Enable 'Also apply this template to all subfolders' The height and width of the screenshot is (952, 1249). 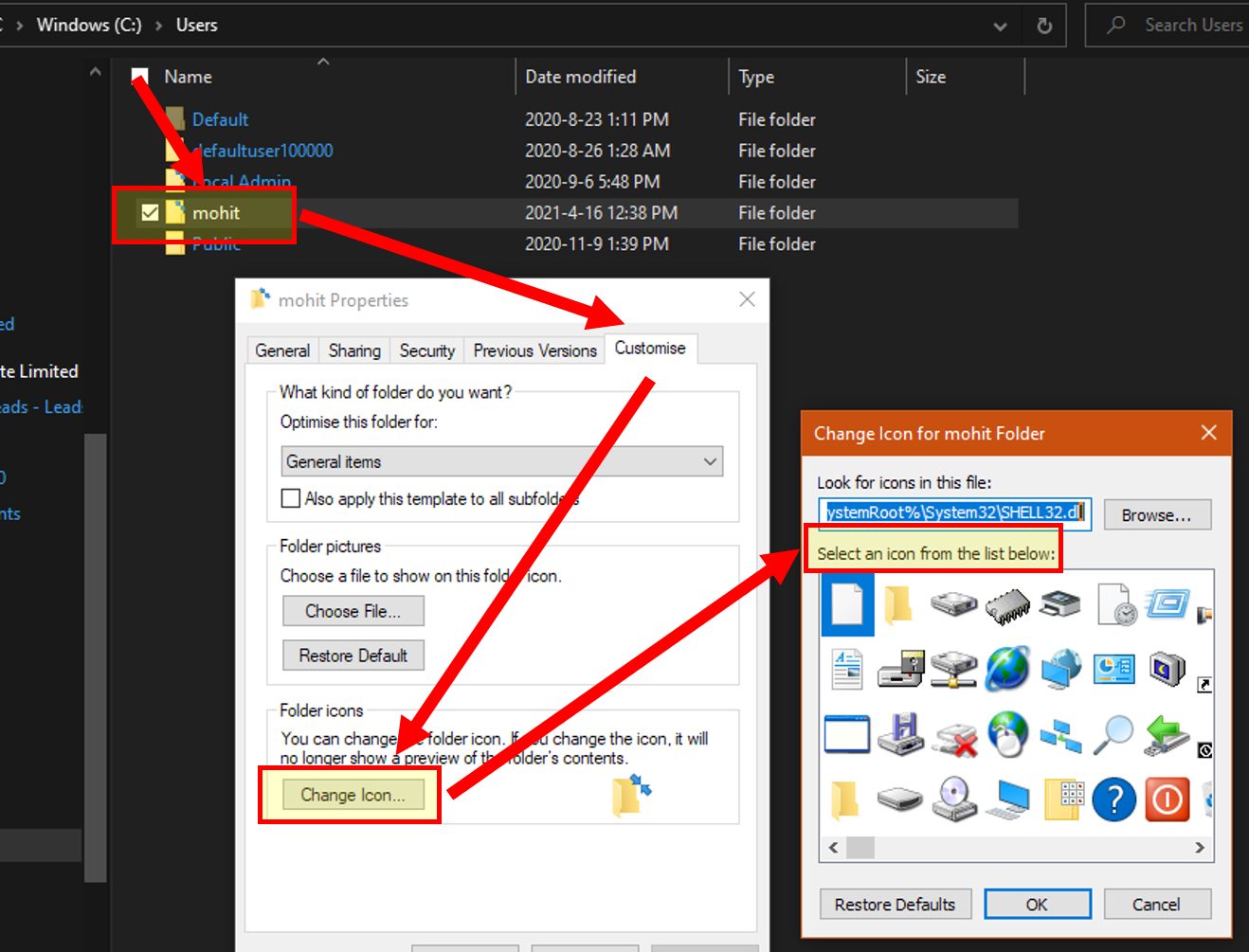tap(291, 498)
